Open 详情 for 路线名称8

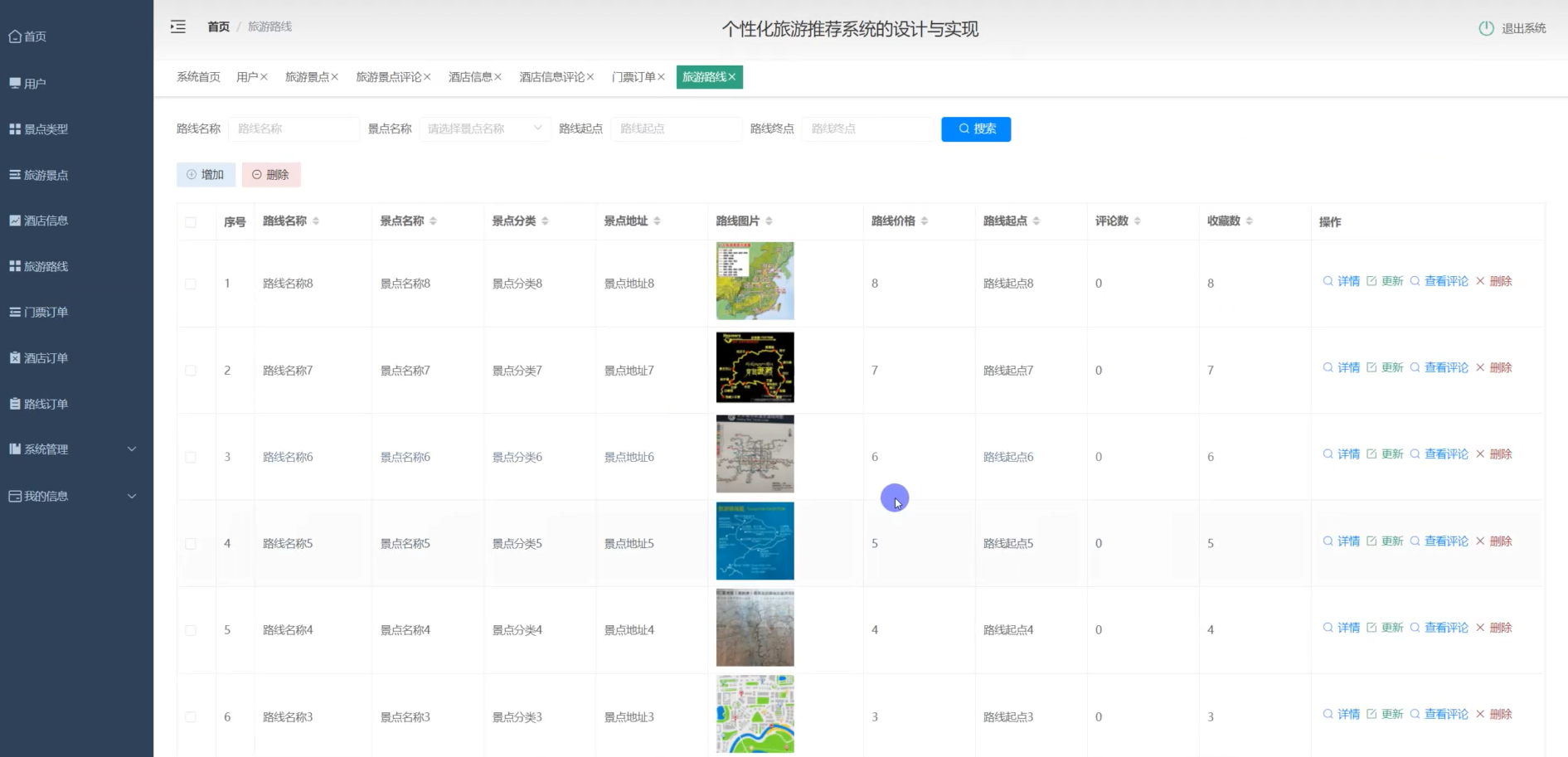click(1342, 281)
